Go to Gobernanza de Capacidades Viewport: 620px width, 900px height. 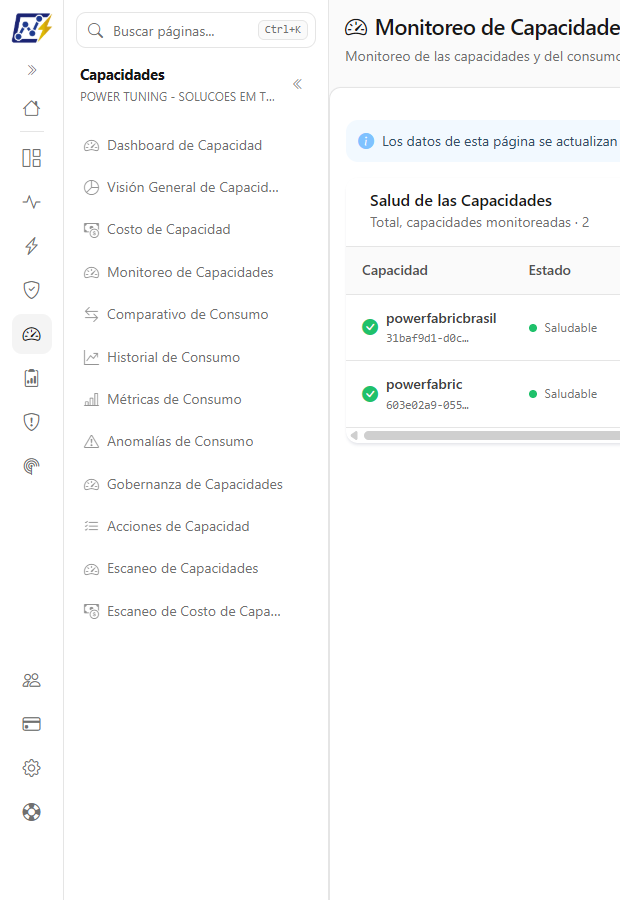click(x=195, y=484)
